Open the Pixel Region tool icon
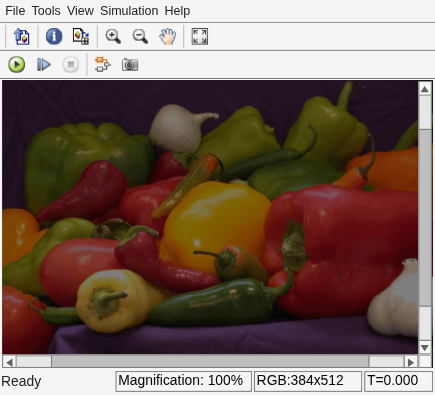The width and height of the screenshot is (435, 395). 81,36
